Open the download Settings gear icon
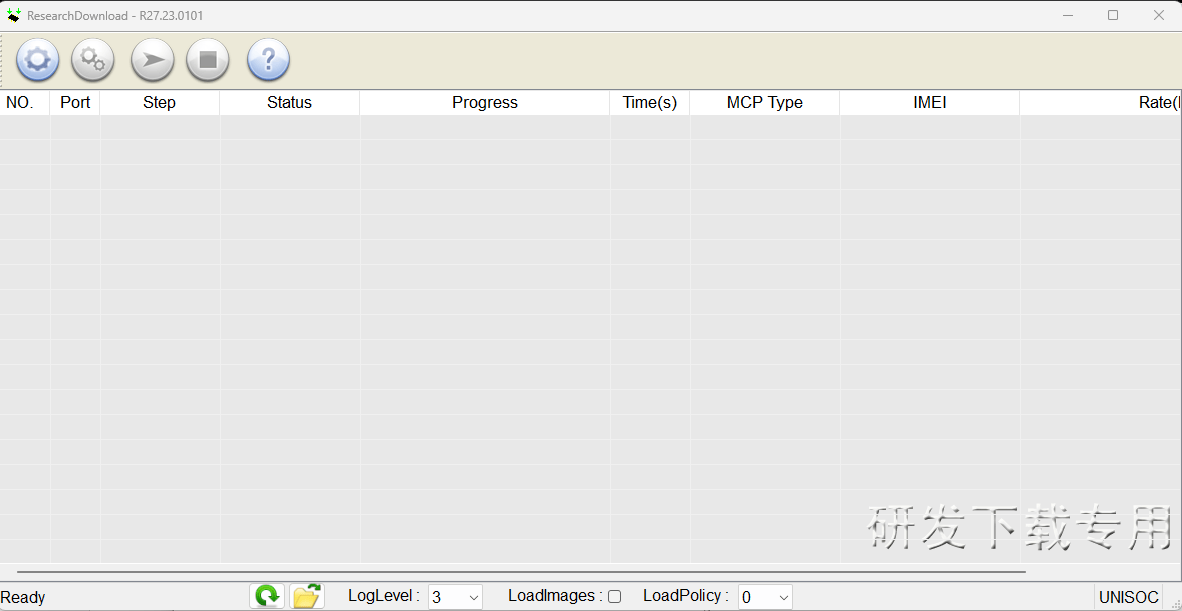The width and height of the screenshot is (1182, 611). pyautogui.click(x=37, y=60)
